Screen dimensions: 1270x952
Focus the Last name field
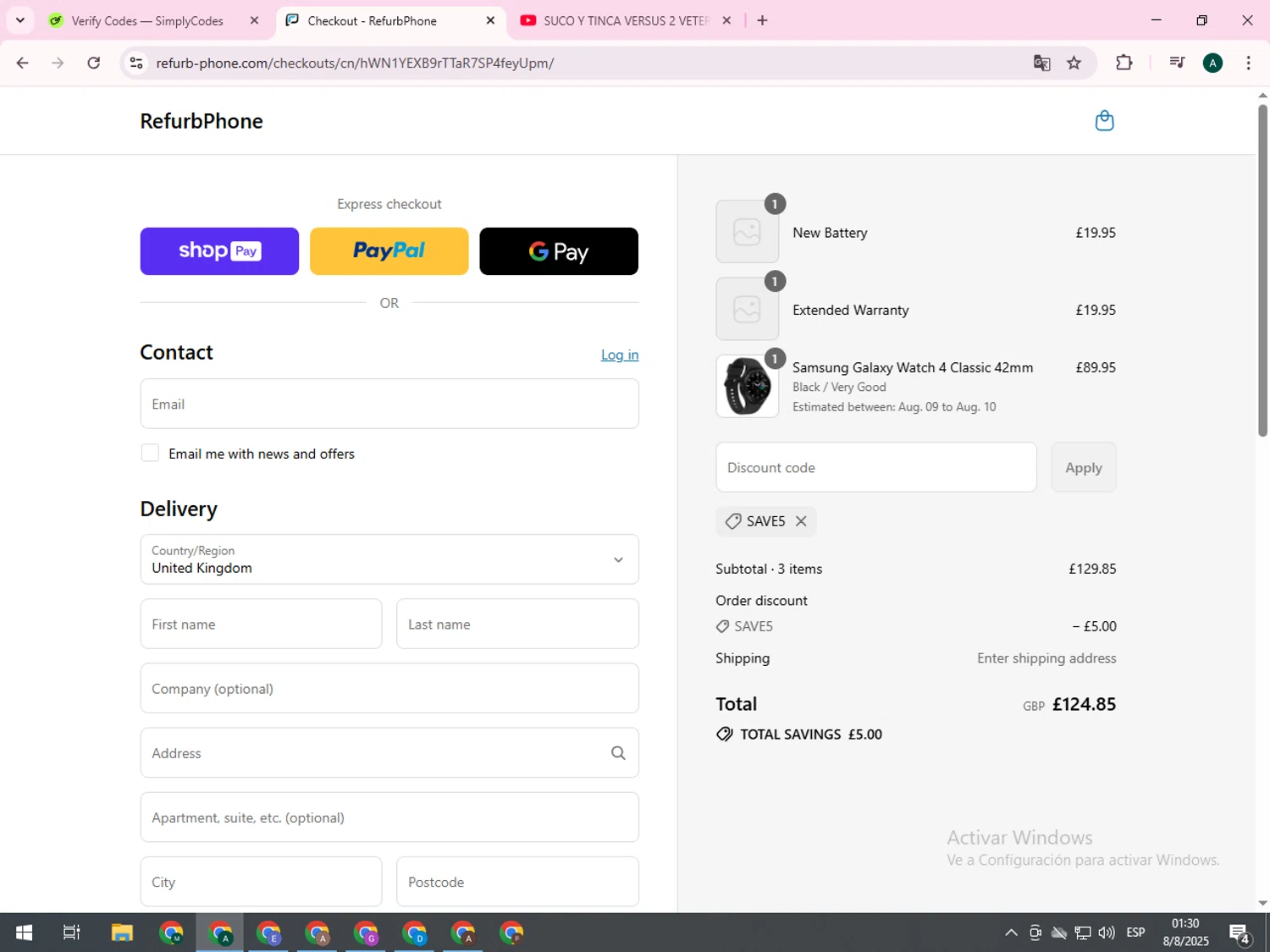pos(517,625)
